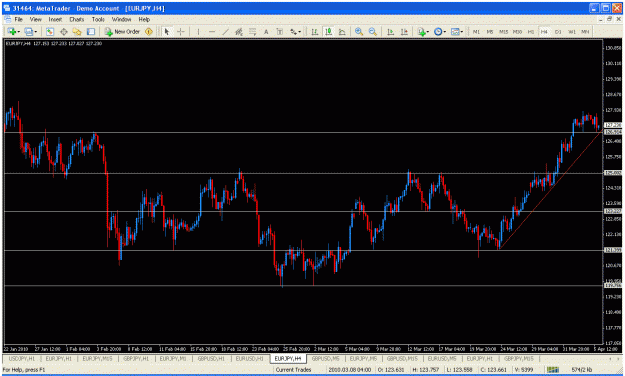Open the File menu

[19, 19]
